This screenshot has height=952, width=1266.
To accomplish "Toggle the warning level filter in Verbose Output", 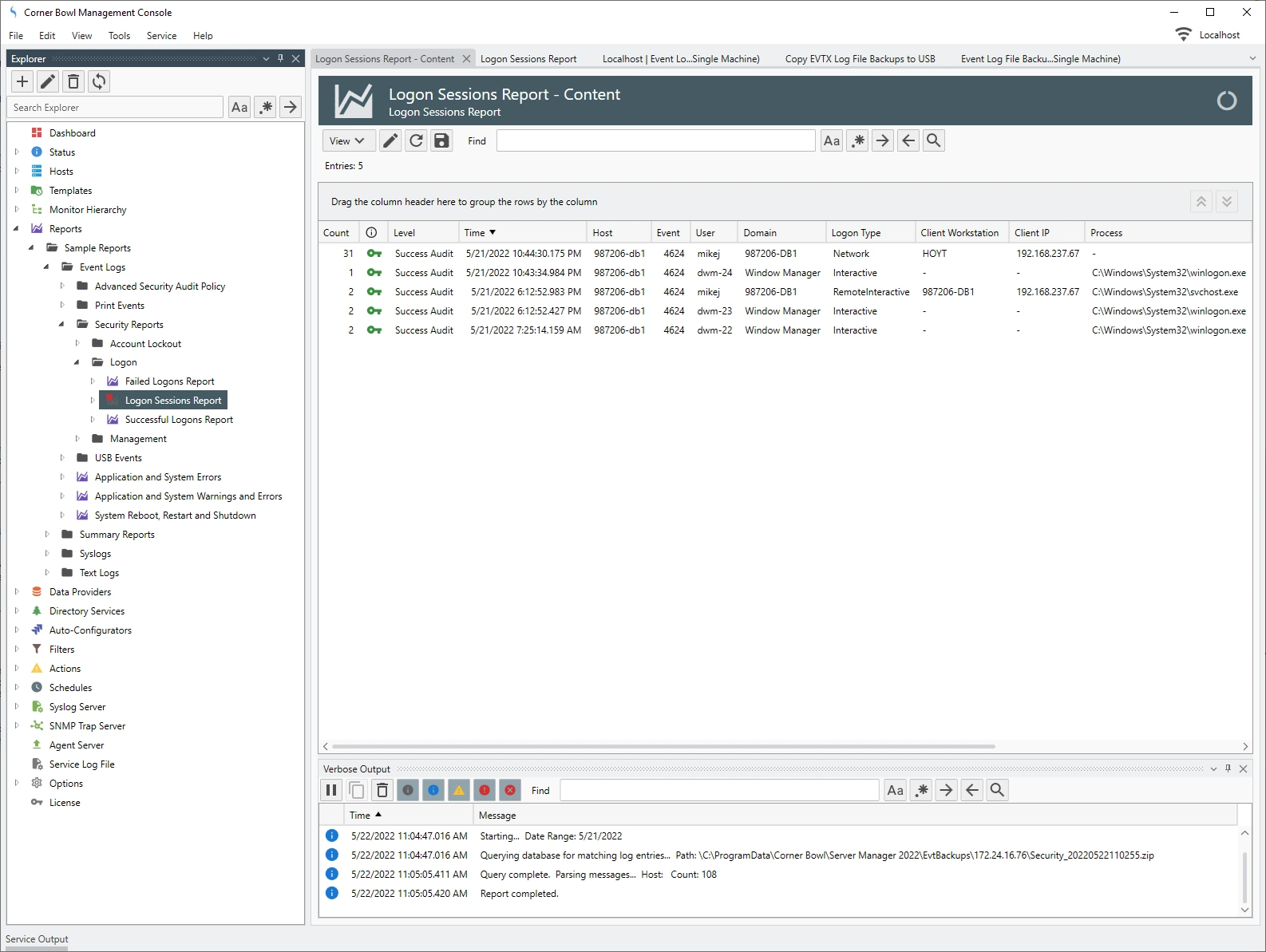I will pyautogui.click(x=459, y=790).
